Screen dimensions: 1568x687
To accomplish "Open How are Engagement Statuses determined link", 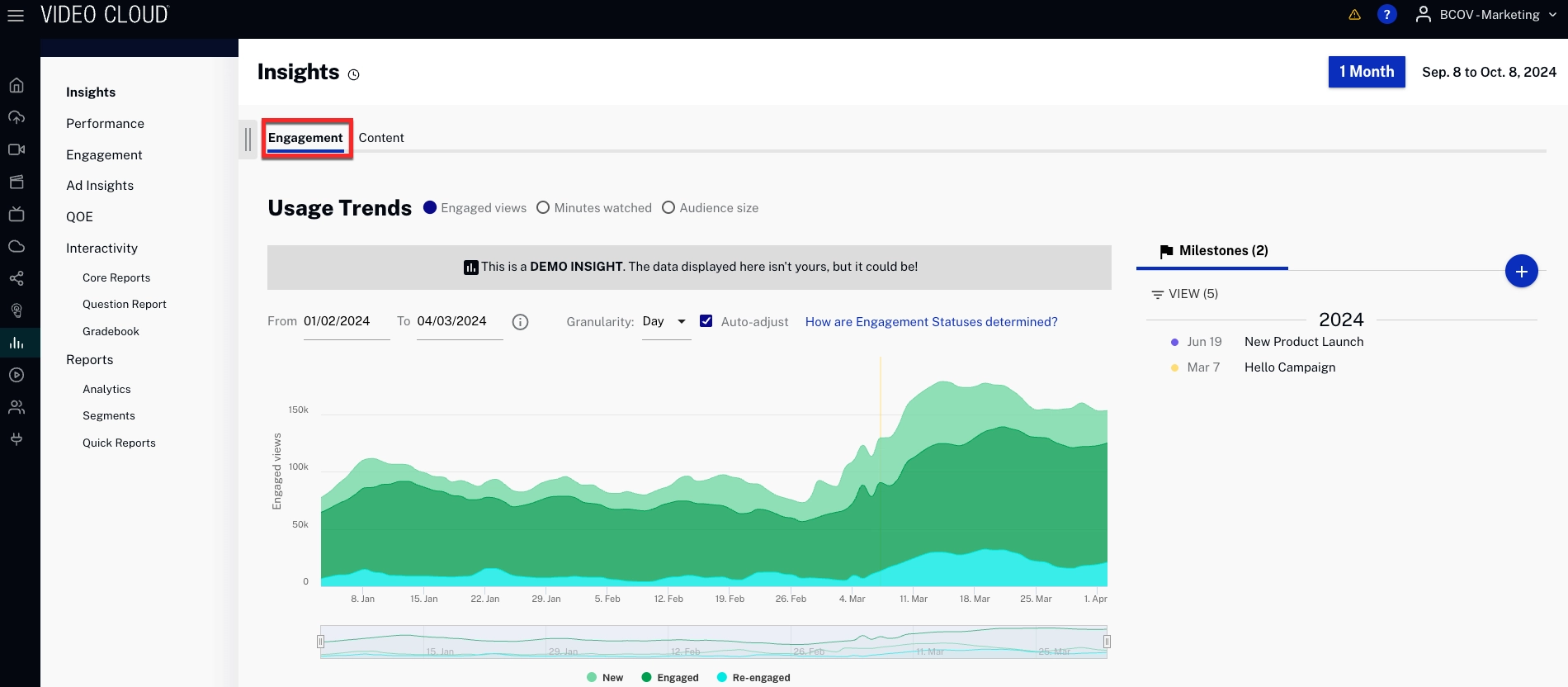I will click(x=931, y=322).
